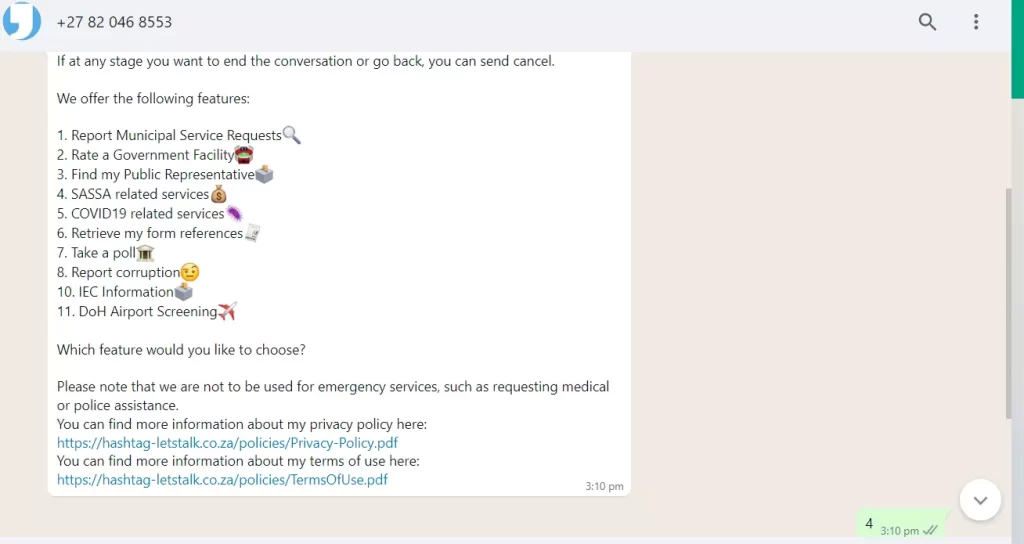Click the paper emoji after form references
1024x544 pixels.
click(253, 233)
